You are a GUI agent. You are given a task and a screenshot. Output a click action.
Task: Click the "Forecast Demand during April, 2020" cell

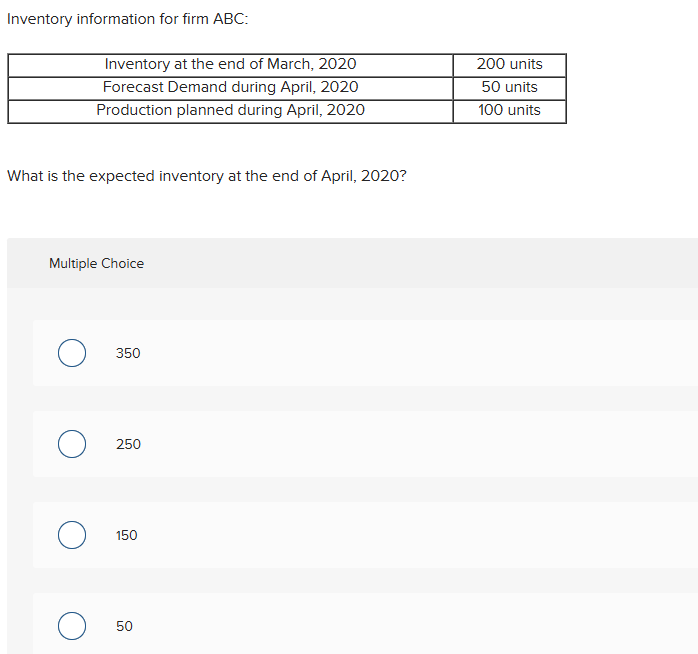[x=230, y=87]
